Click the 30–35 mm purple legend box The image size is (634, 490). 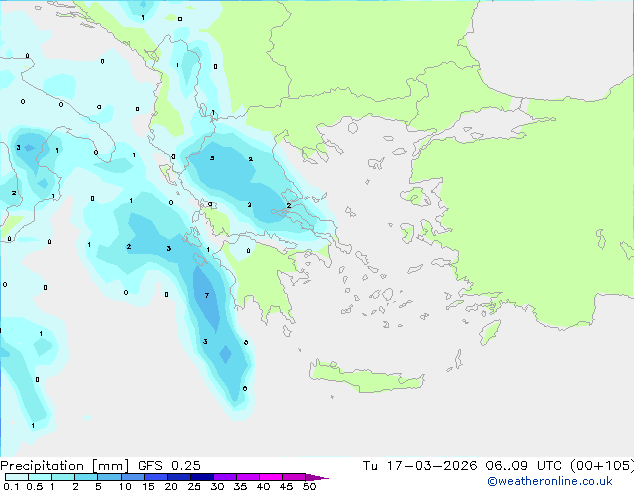(225, 477)
